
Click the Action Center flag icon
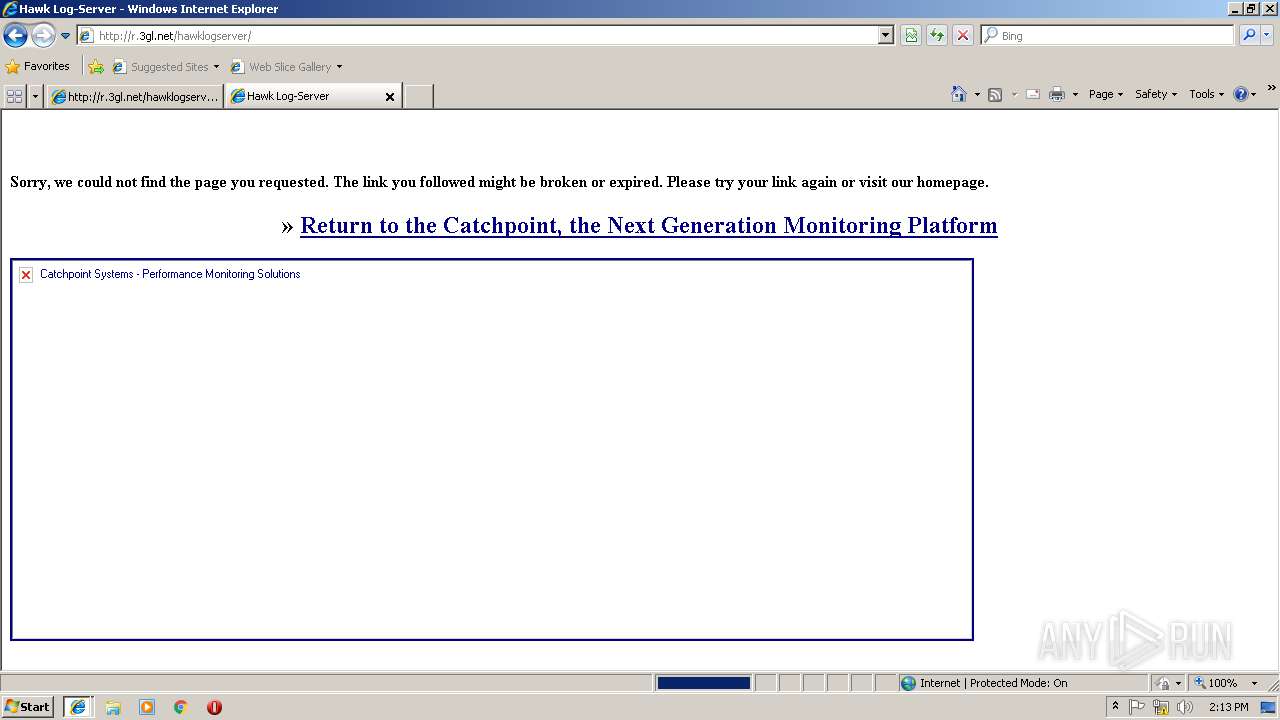point(1137,707)
